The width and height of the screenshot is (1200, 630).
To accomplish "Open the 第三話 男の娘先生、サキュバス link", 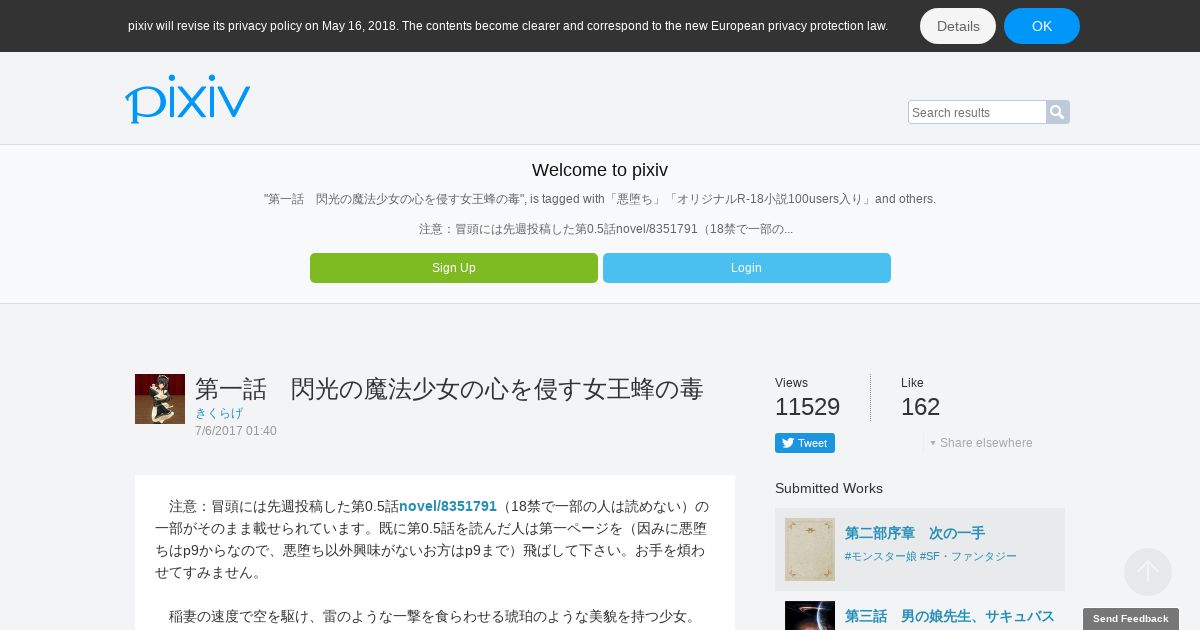I will (x=950, y=616).
